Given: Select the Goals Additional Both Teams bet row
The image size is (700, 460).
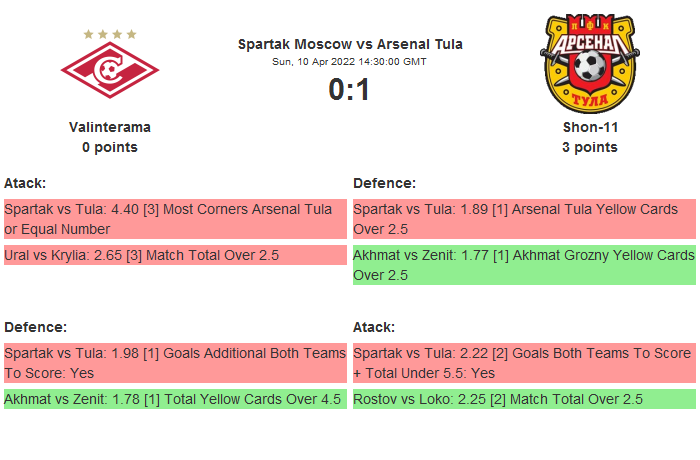Looking at the screenshot, I should [174, 363].
